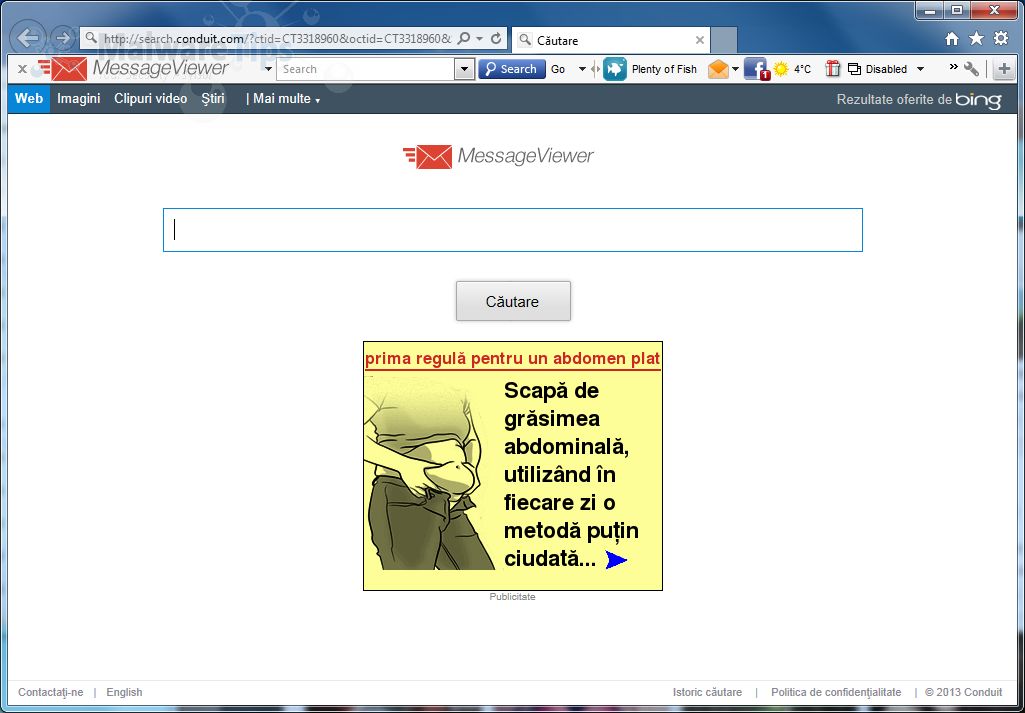Click the sun weather icon
1025x713 pixels.
coord(781,69)
